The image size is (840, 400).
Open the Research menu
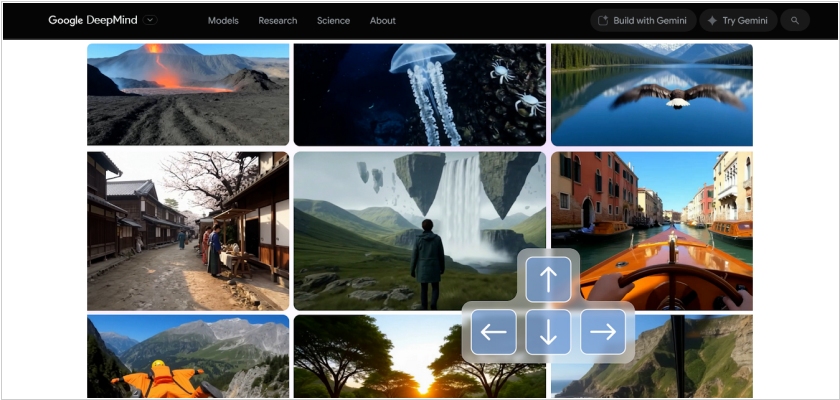pyautogui.click(x=278, y=21)
